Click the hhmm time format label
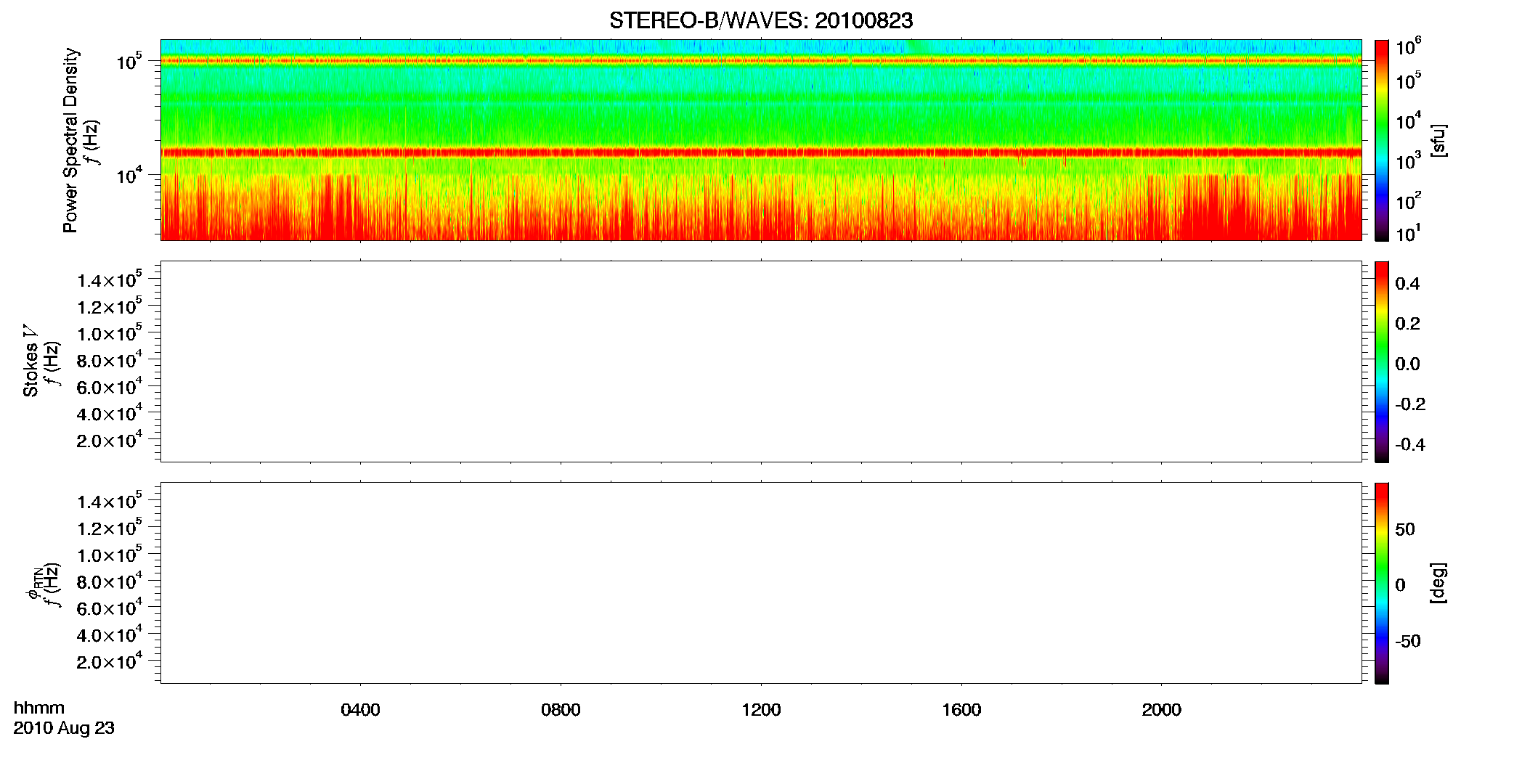Screen dimensions: 1522x784 39,708
